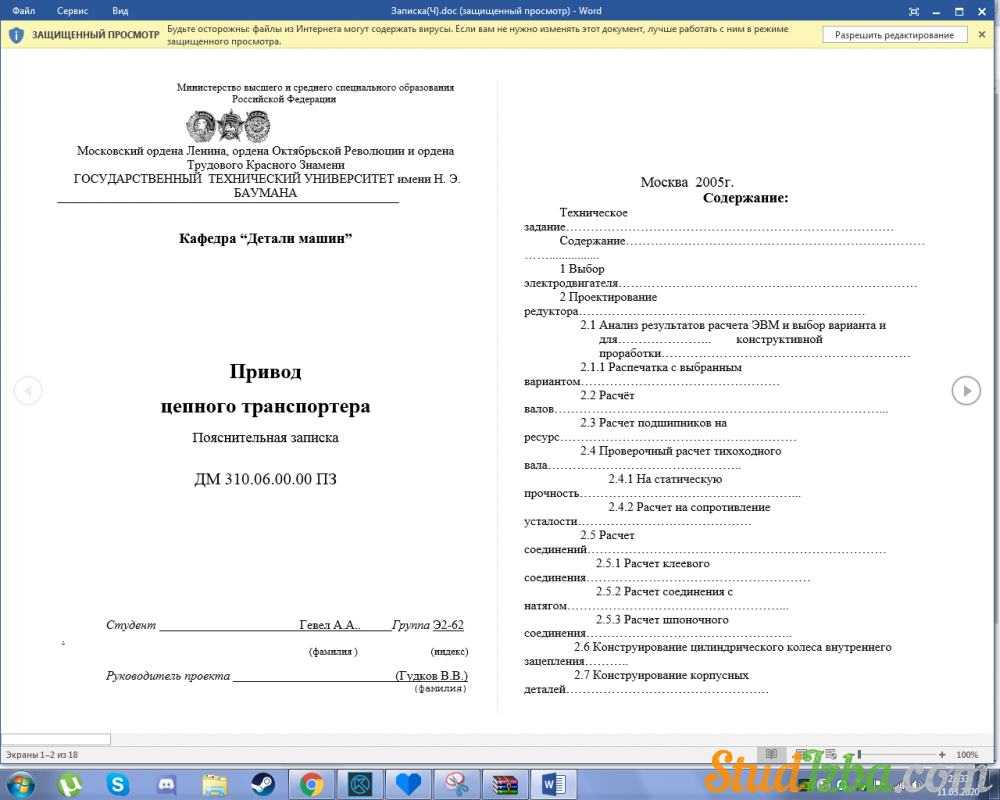Click the Кафедра "Детали машин" heading
The image size is (1000, 800).
(265, 239)
